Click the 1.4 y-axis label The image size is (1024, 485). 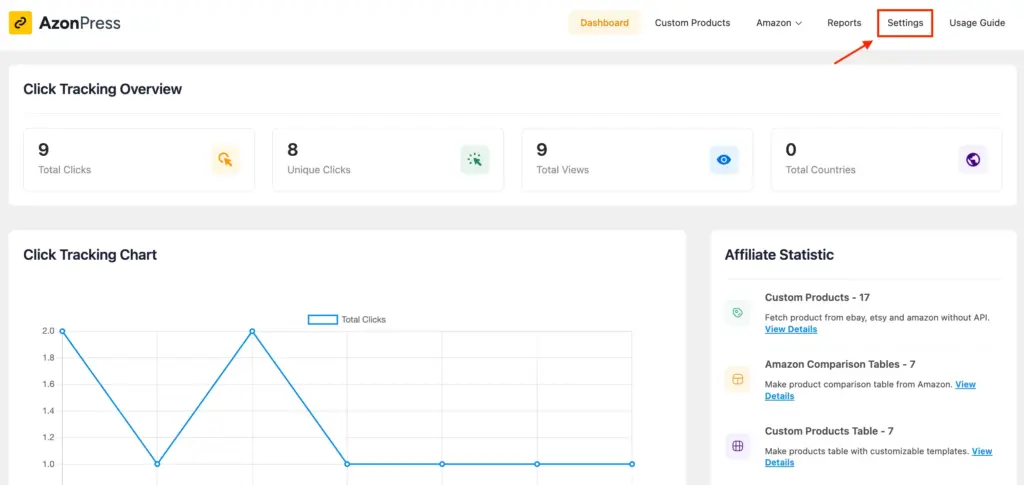click(x=48, y=411)
